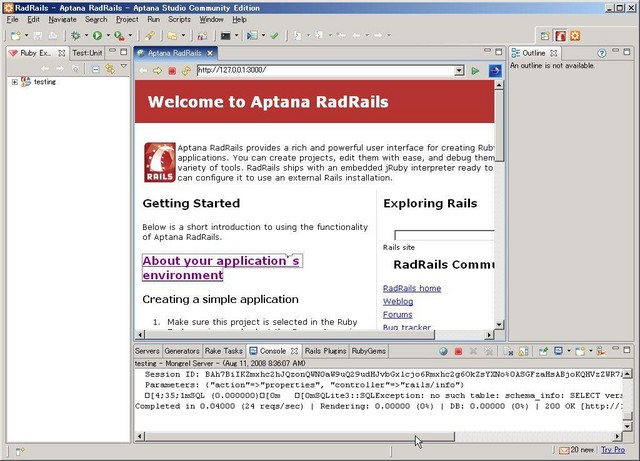Click the RadRails perspective icon at top right

(560, 36)
